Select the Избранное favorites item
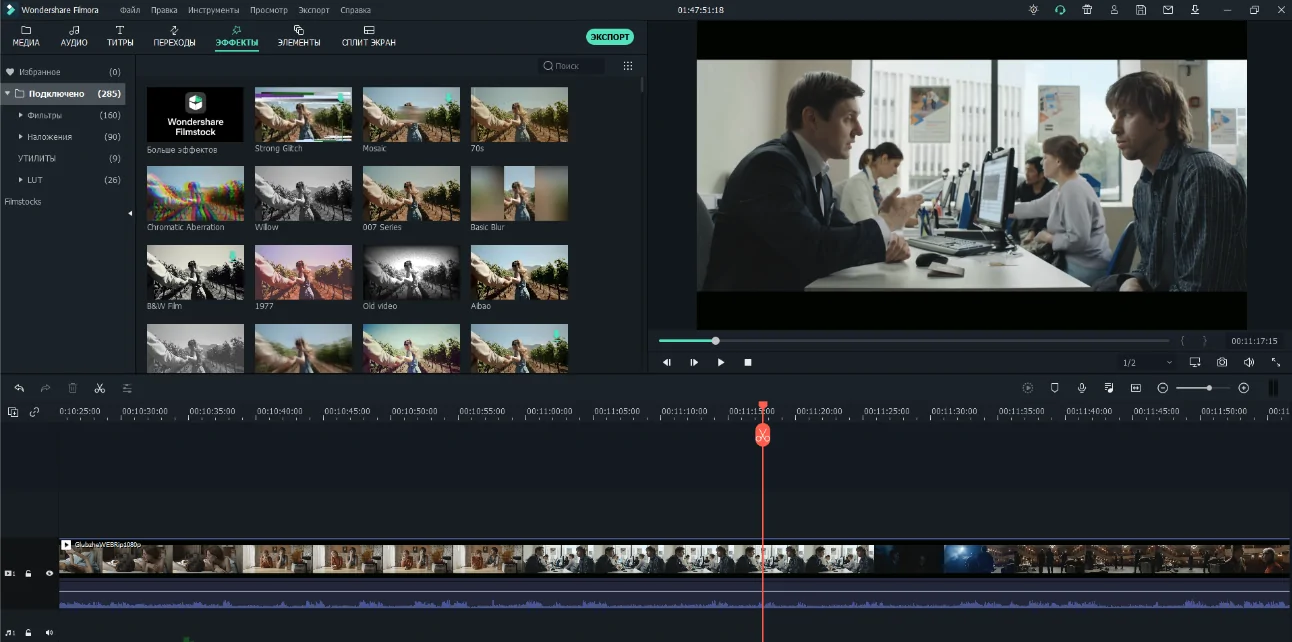The height and width of the screenshot is (642, 1292). coord(62,72)
